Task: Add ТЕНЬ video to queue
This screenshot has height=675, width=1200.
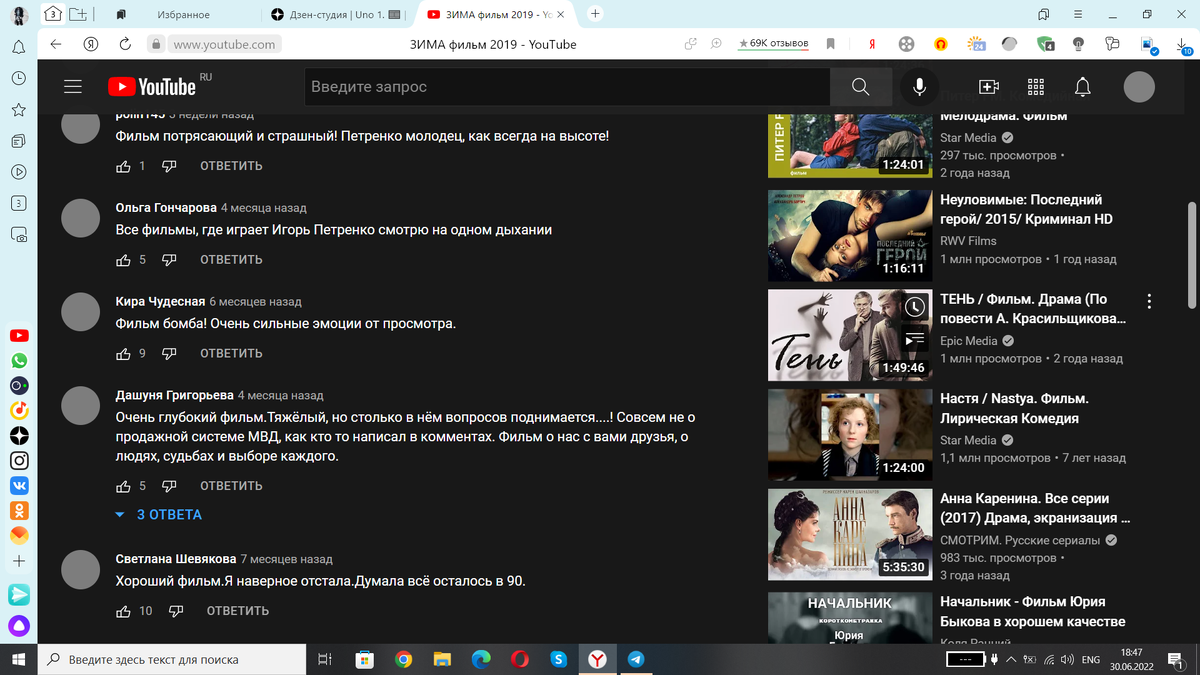Action: click(x=914, y=340)
